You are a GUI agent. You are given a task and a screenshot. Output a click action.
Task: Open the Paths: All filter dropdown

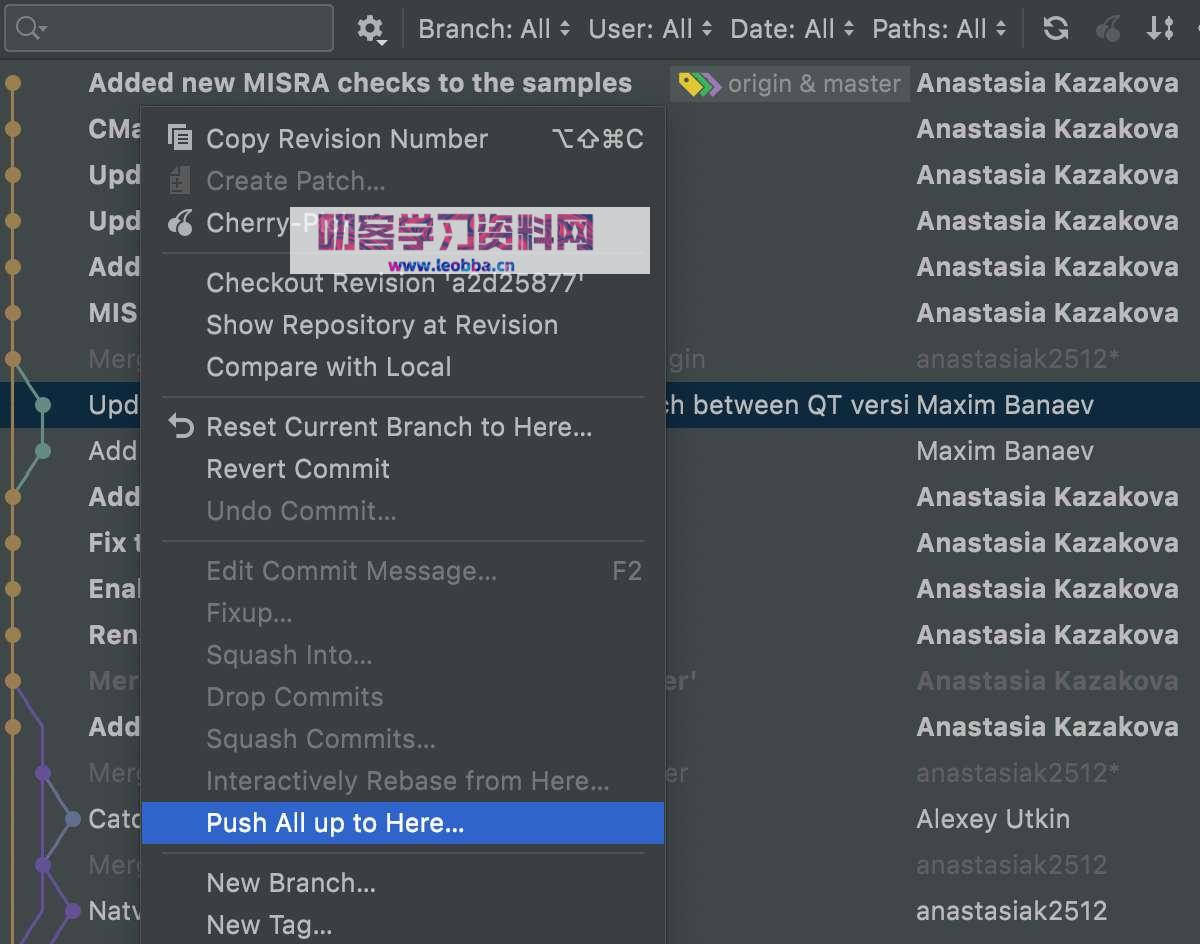(x=938, y=28)
